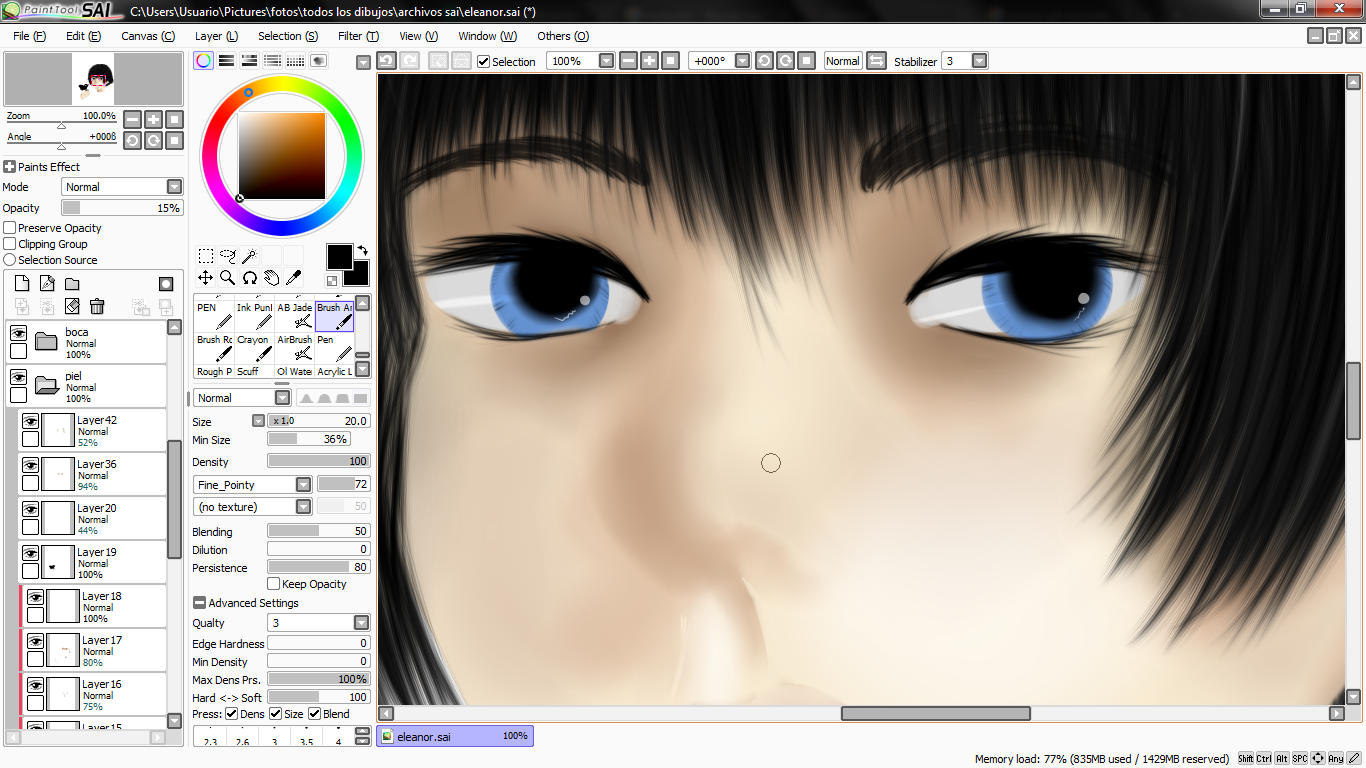
Task: Choose the AB Jade brush
Action: coord(294,316)
